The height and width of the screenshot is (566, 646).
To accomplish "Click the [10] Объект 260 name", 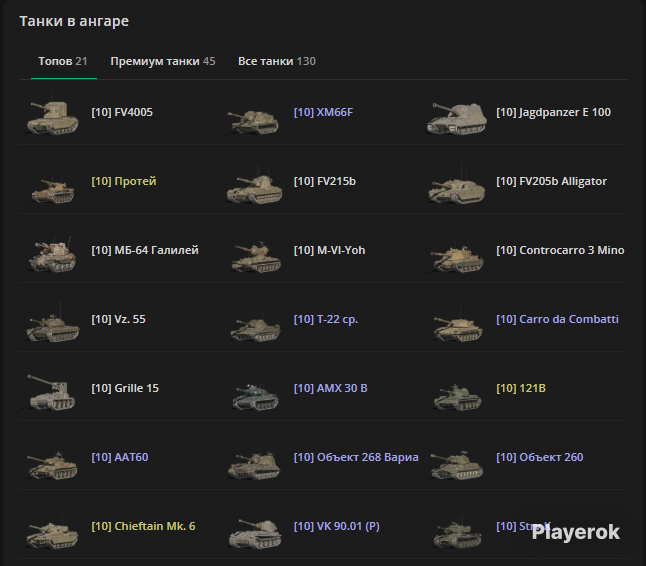I will point(539,457).
